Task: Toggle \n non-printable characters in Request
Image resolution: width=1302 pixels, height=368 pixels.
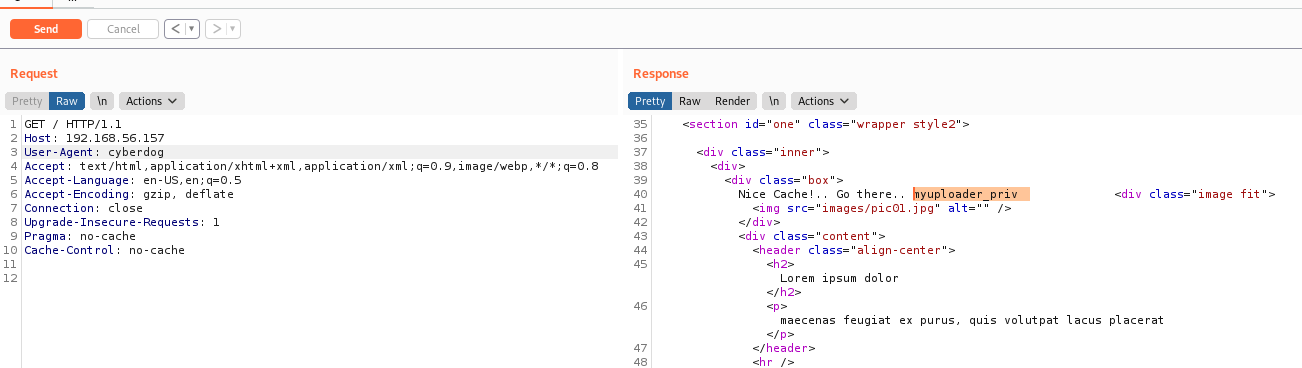Action: tap(102, 101)
